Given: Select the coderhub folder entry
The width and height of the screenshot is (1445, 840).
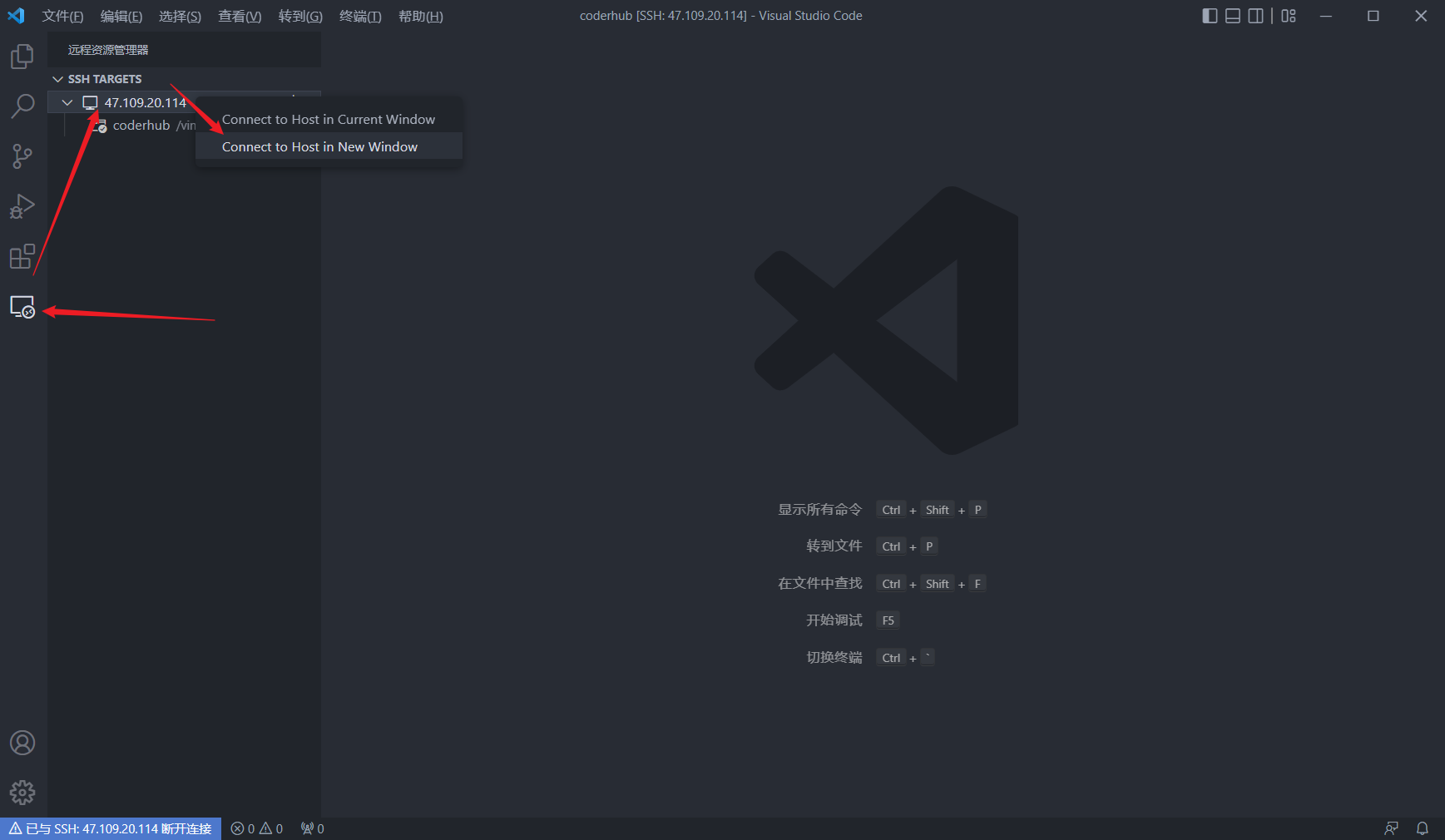Looking at the screenshot, I should coord(141,126).
